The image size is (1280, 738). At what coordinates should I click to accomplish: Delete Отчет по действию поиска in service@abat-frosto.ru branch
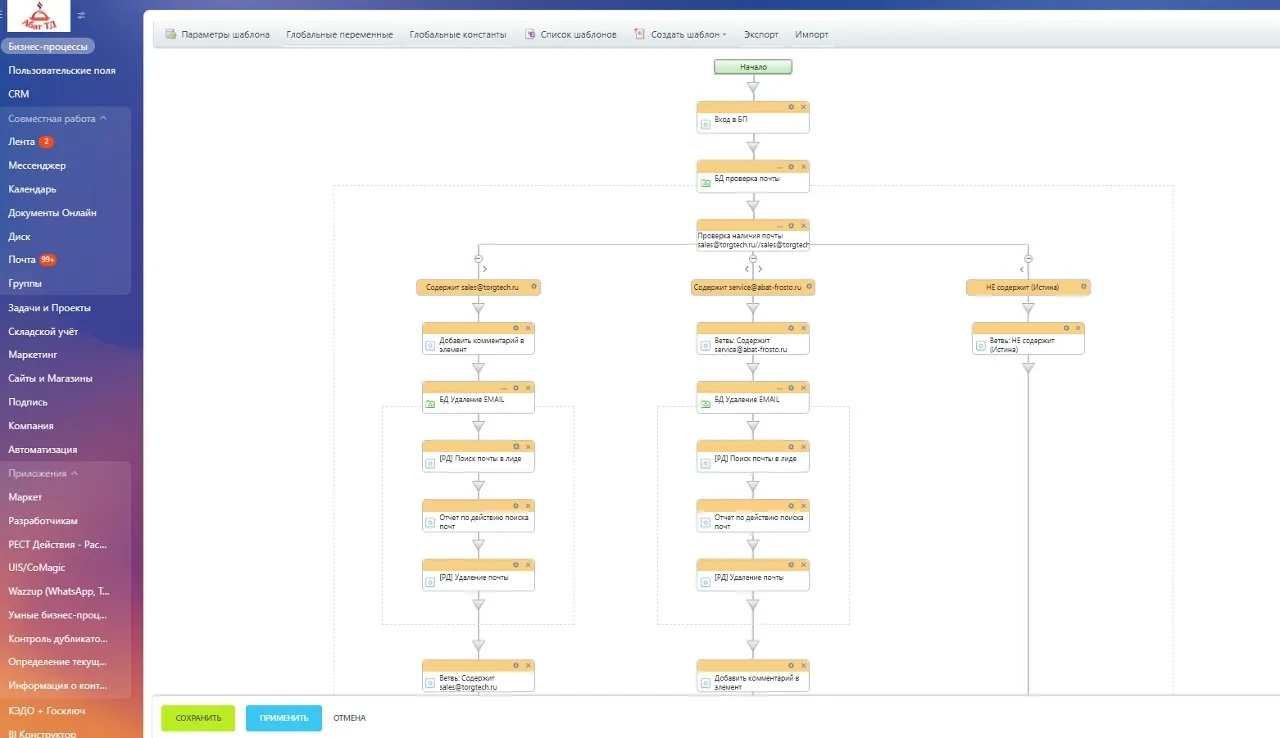point(803,505)
